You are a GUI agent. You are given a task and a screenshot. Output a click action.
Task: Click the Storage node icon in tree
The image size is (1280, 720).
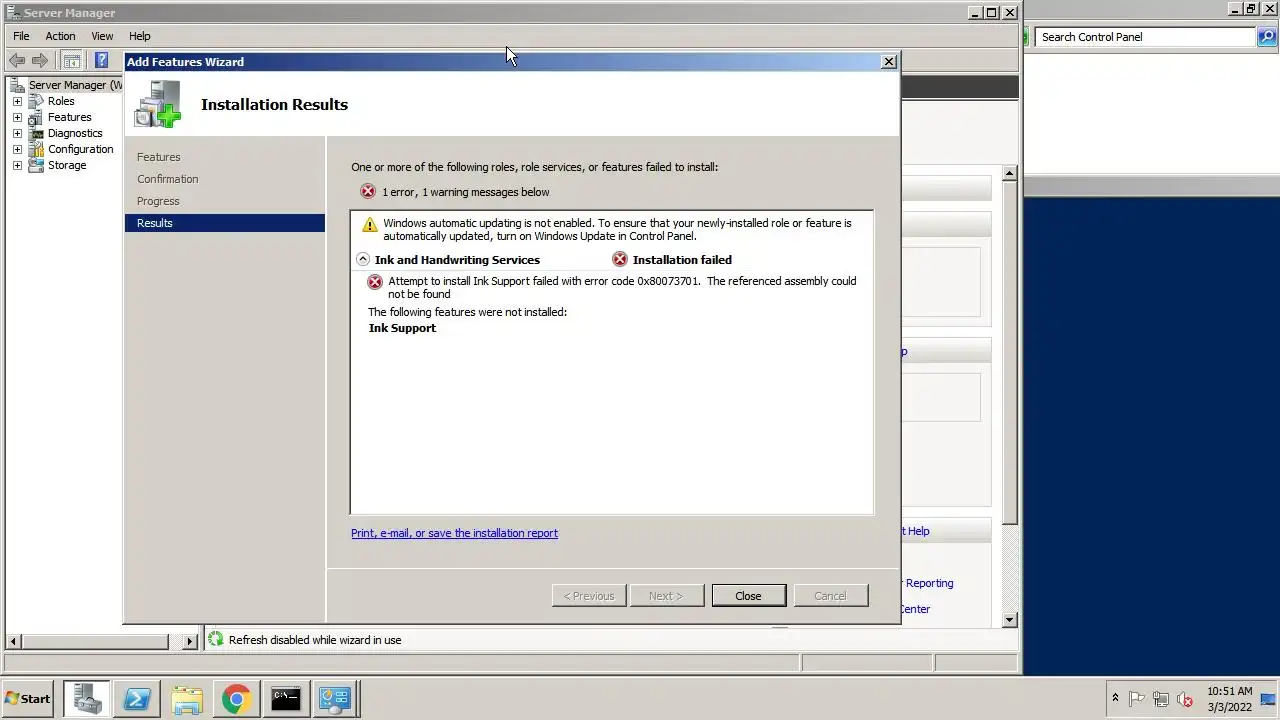(x=36, y=165)
